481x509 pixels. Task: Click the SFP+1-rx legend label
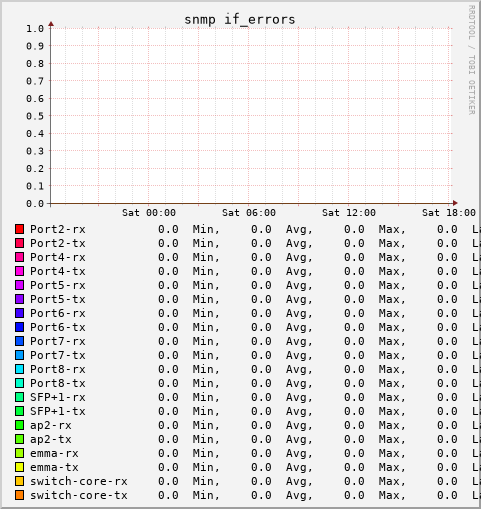(58, 397)
